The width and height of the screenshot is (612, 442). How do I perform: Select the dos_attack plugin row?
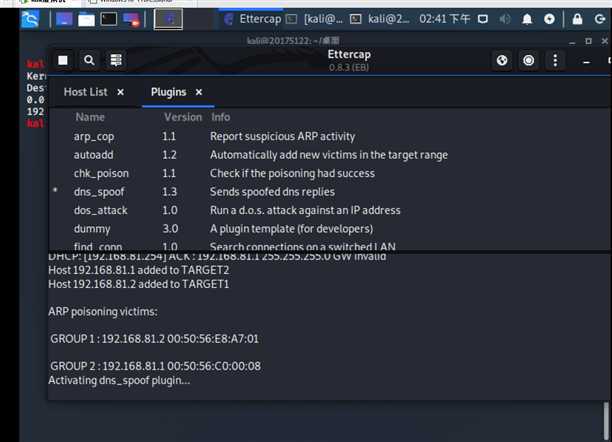[x=329, y=210]
